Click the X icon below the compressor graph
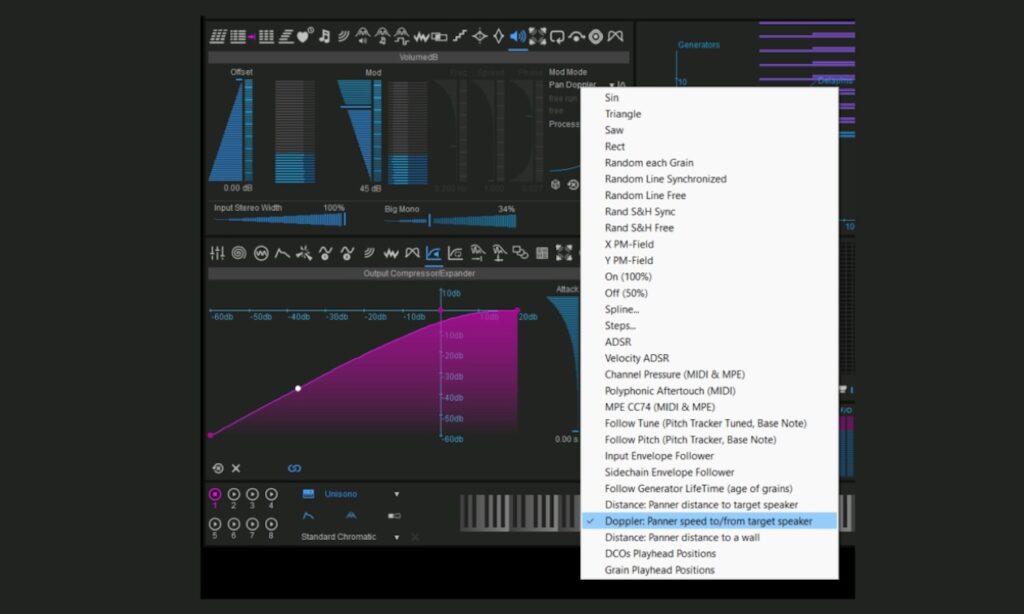This screenshot has width=1024, height=614. coord(236,468)
